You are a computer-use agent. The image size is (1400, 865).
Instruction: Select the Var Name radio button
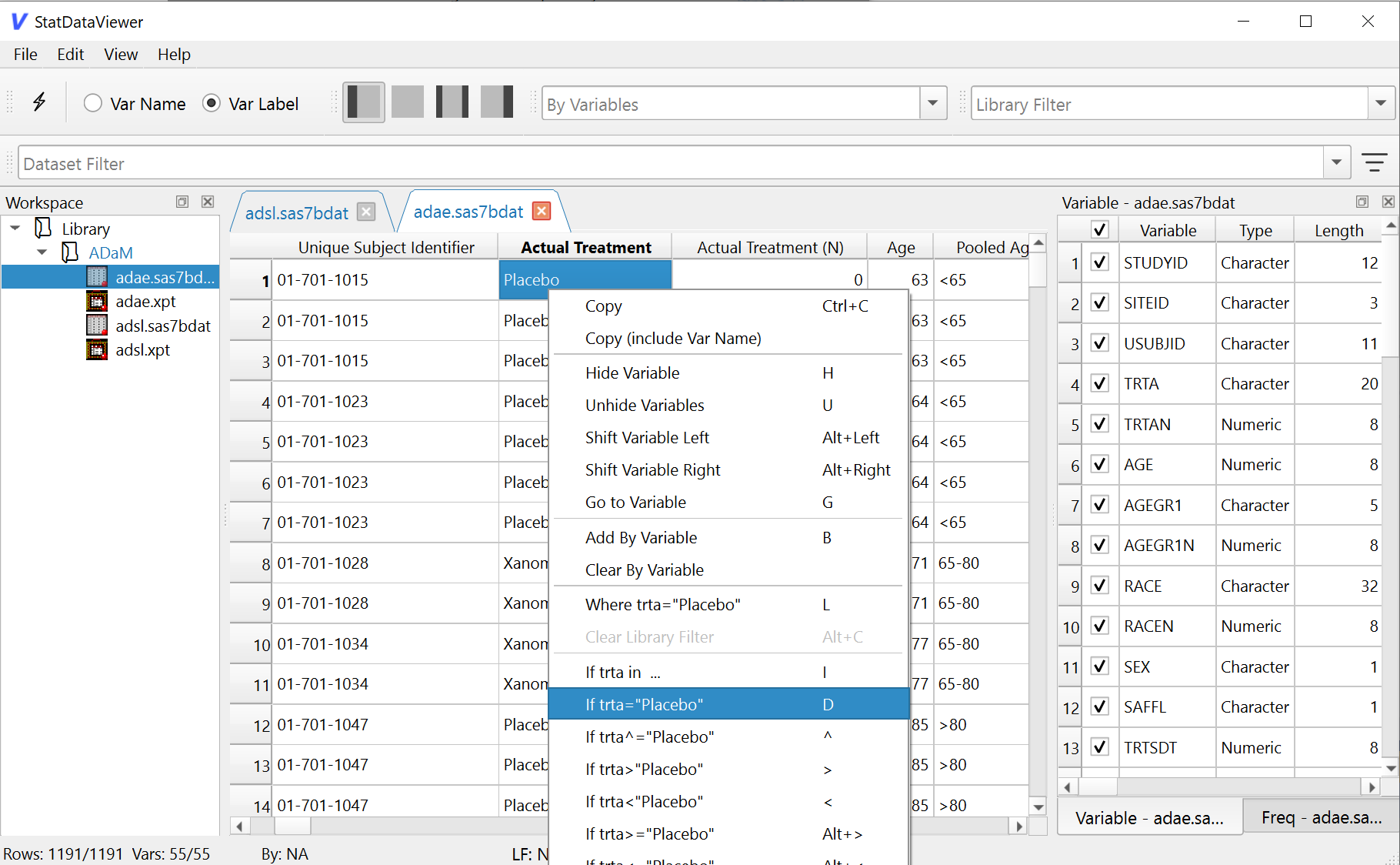click(x=93, y=103)
